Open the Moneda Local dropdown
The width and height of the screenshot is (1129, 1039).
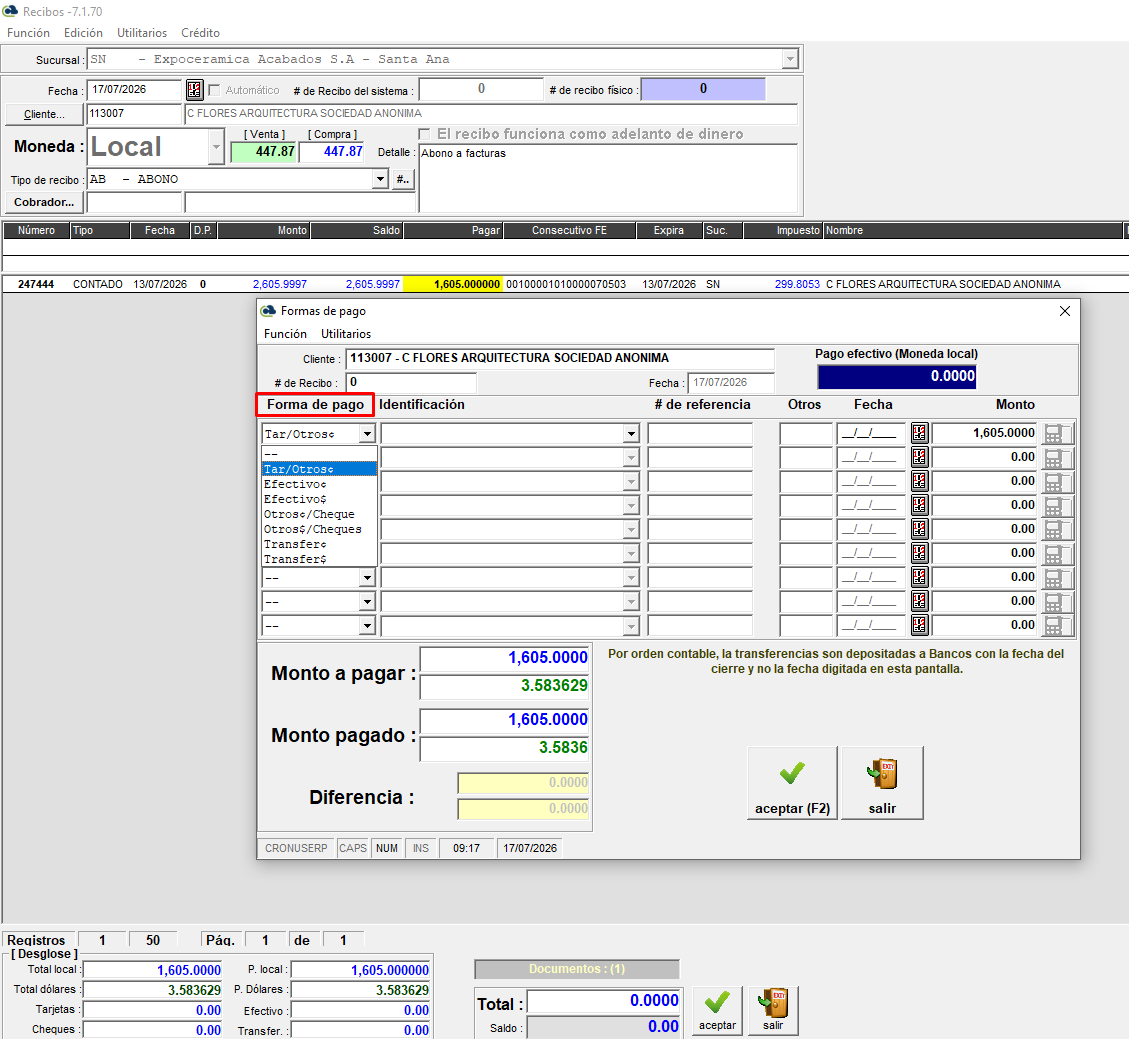[216, 147]
